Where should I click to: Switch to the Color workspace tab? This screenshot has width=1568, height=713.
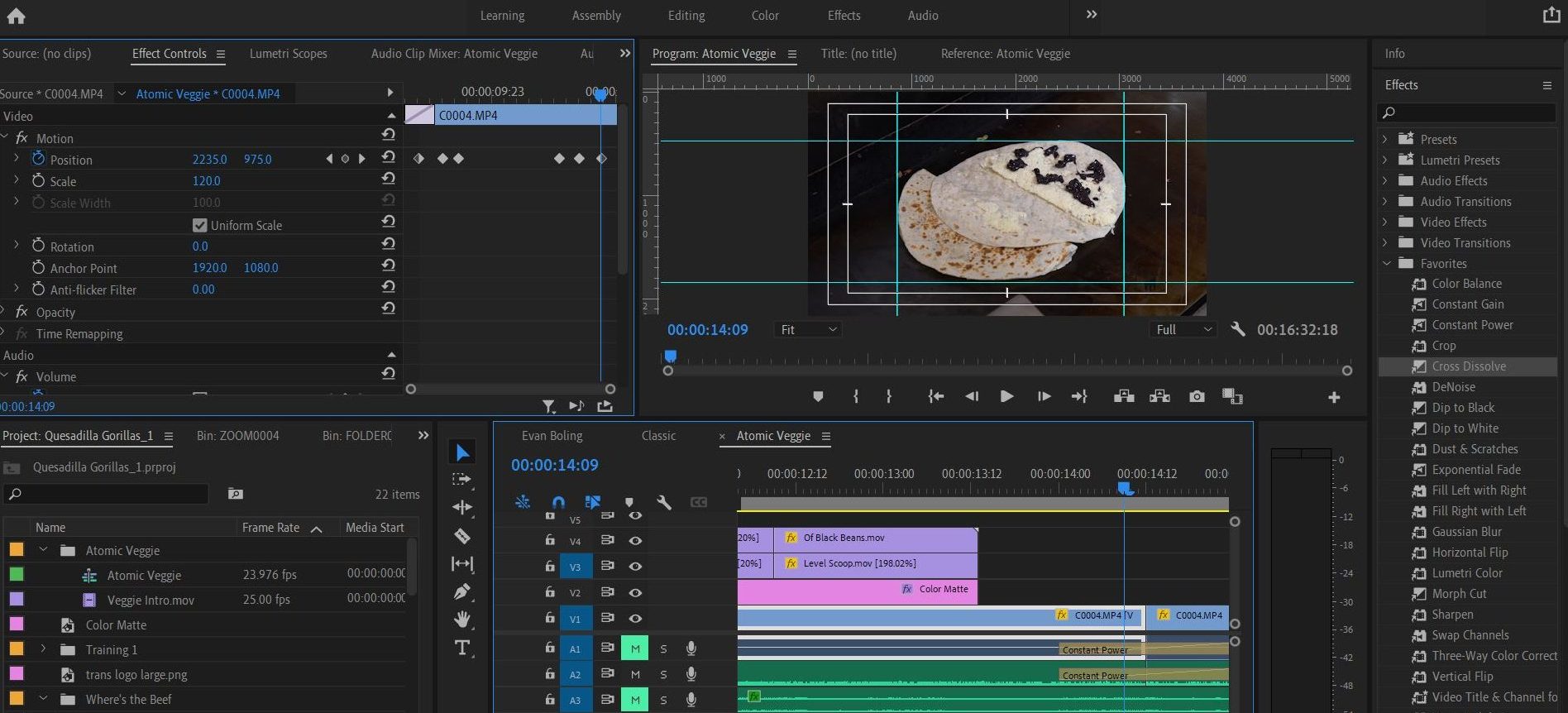pos(765,15)
